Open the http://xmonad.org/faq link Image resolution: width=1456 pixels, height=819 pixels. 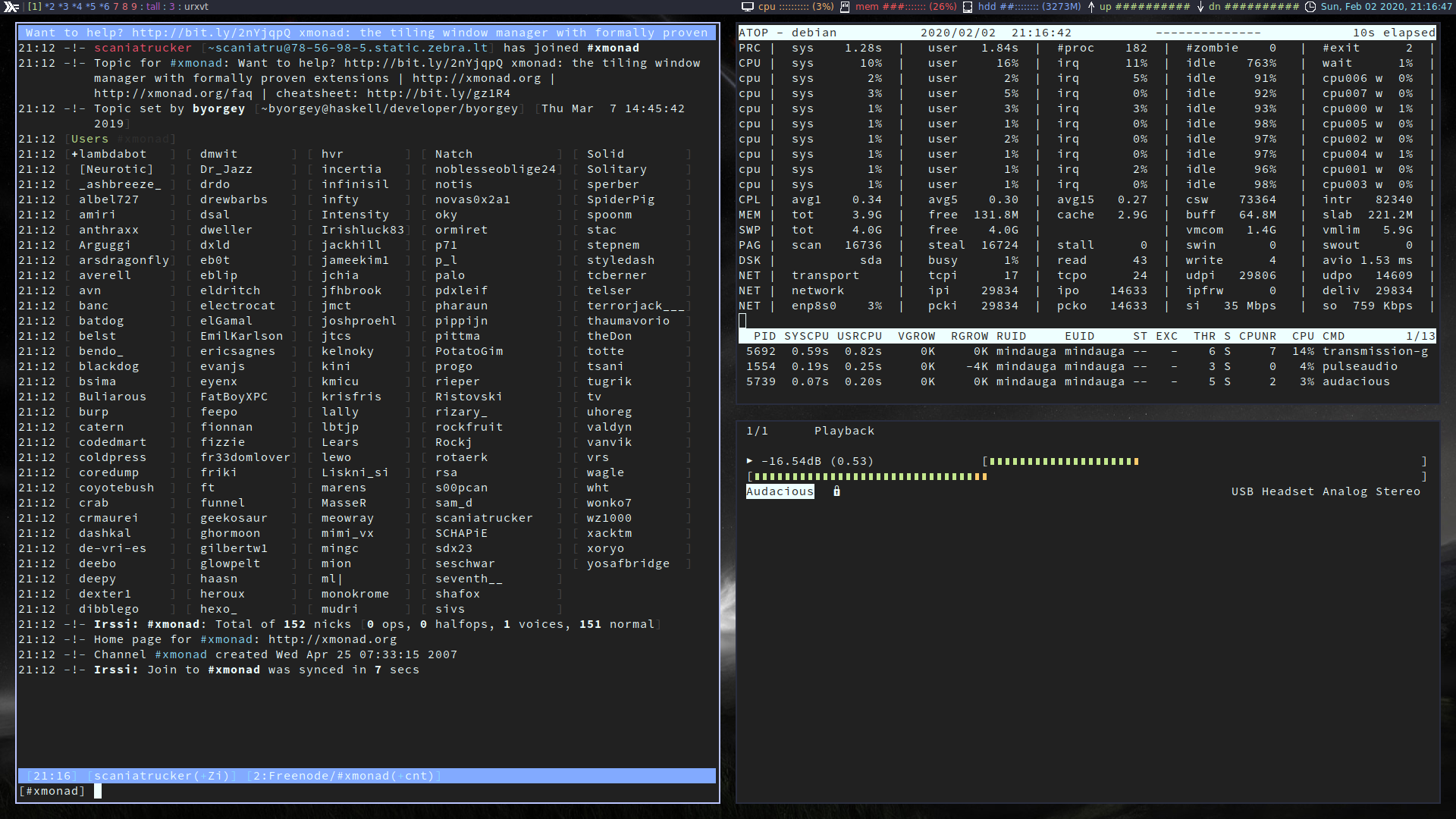point(173,93)
